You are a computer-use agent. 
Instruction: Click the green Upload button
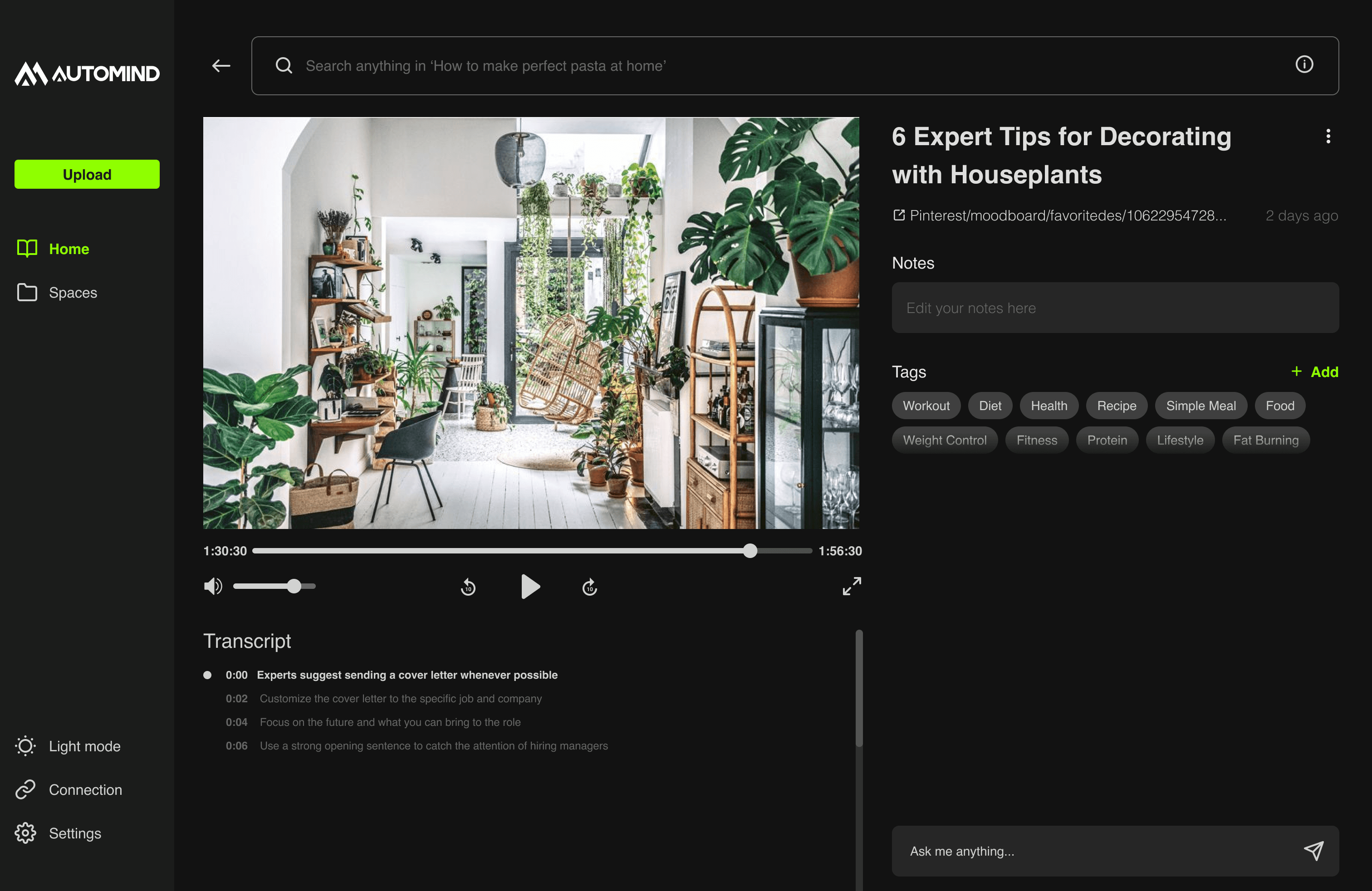(87, 174)
